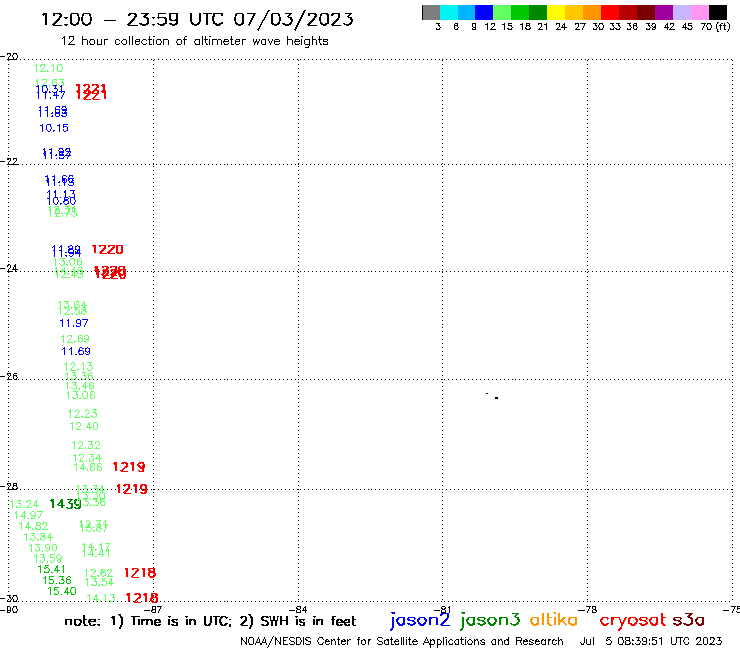The width and height of the screenshot is (740, 650).
Task: Click the wave height value 12.23
Action: [83, 414]
